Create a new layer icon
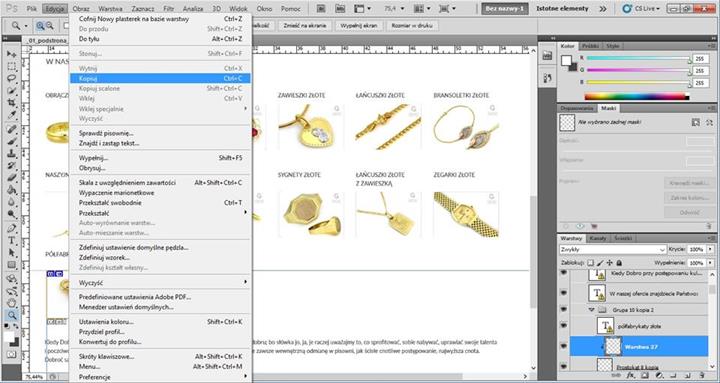This screenshot has width=720, height=383. click(686, 375)
